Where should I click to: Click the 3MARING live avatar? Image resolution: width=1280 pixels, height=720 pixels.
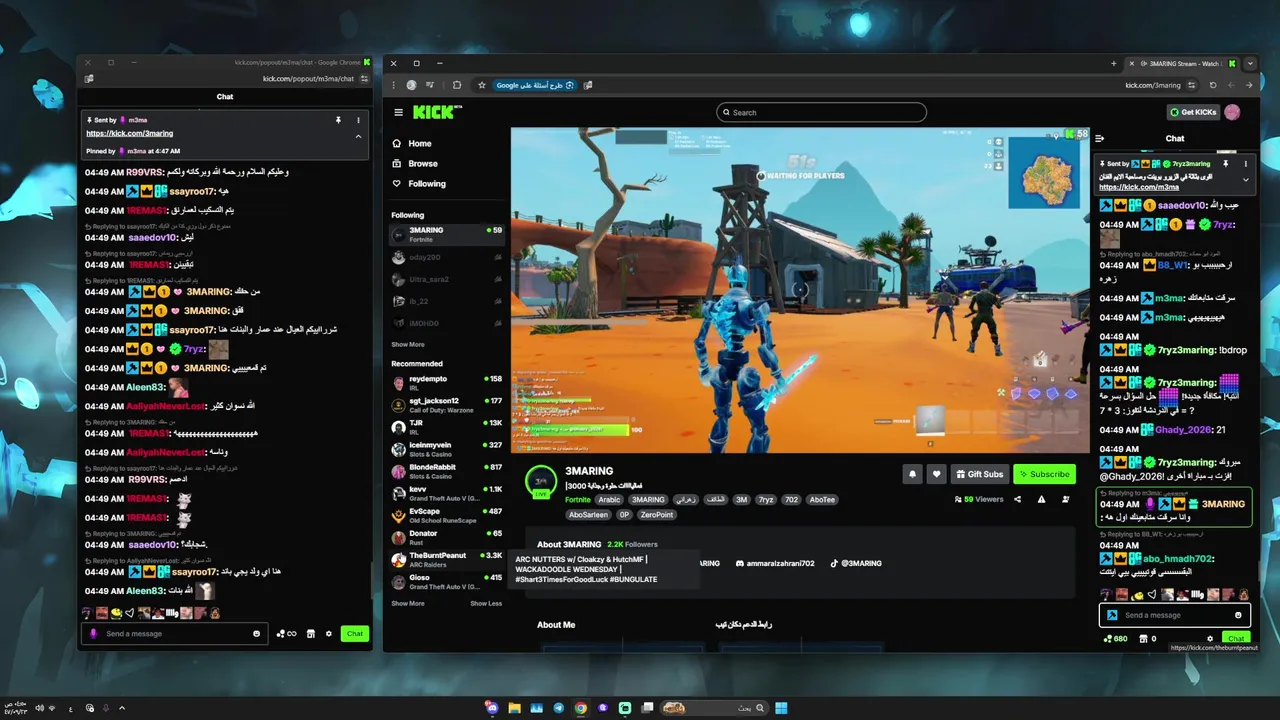coord(541,482)
